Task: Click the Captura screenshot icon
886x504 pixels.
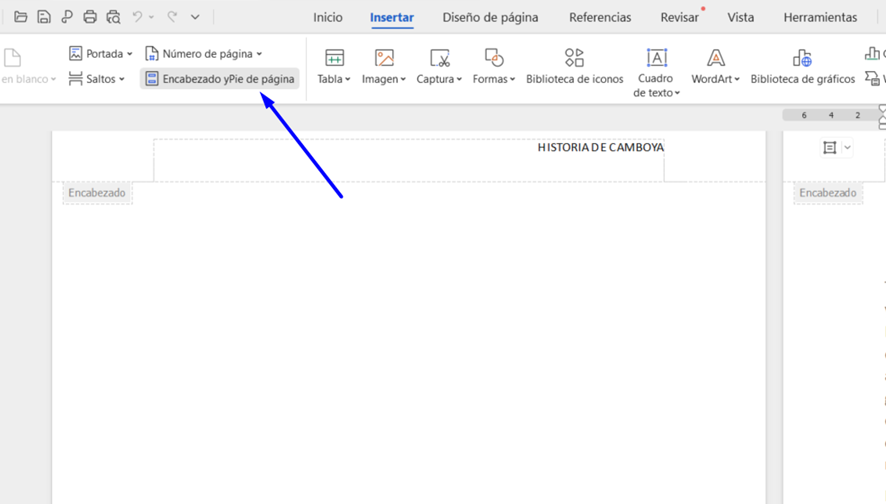Action: (x=440, y=58)
